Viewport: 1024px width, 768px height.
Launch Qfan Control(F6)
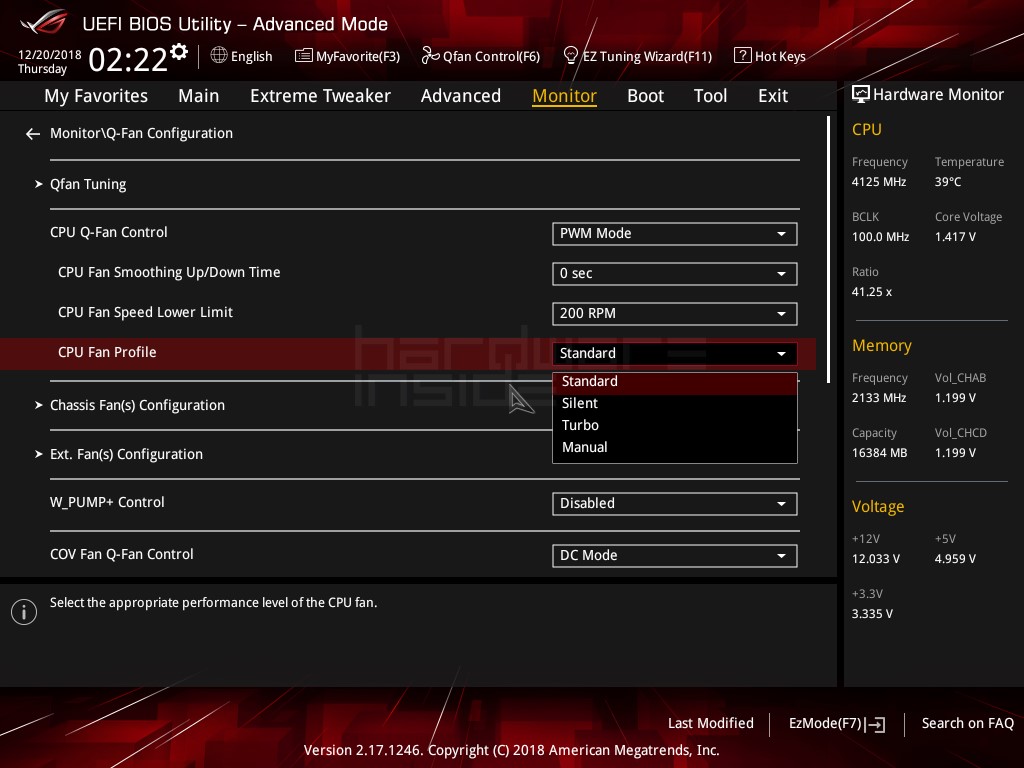(481, 56)
